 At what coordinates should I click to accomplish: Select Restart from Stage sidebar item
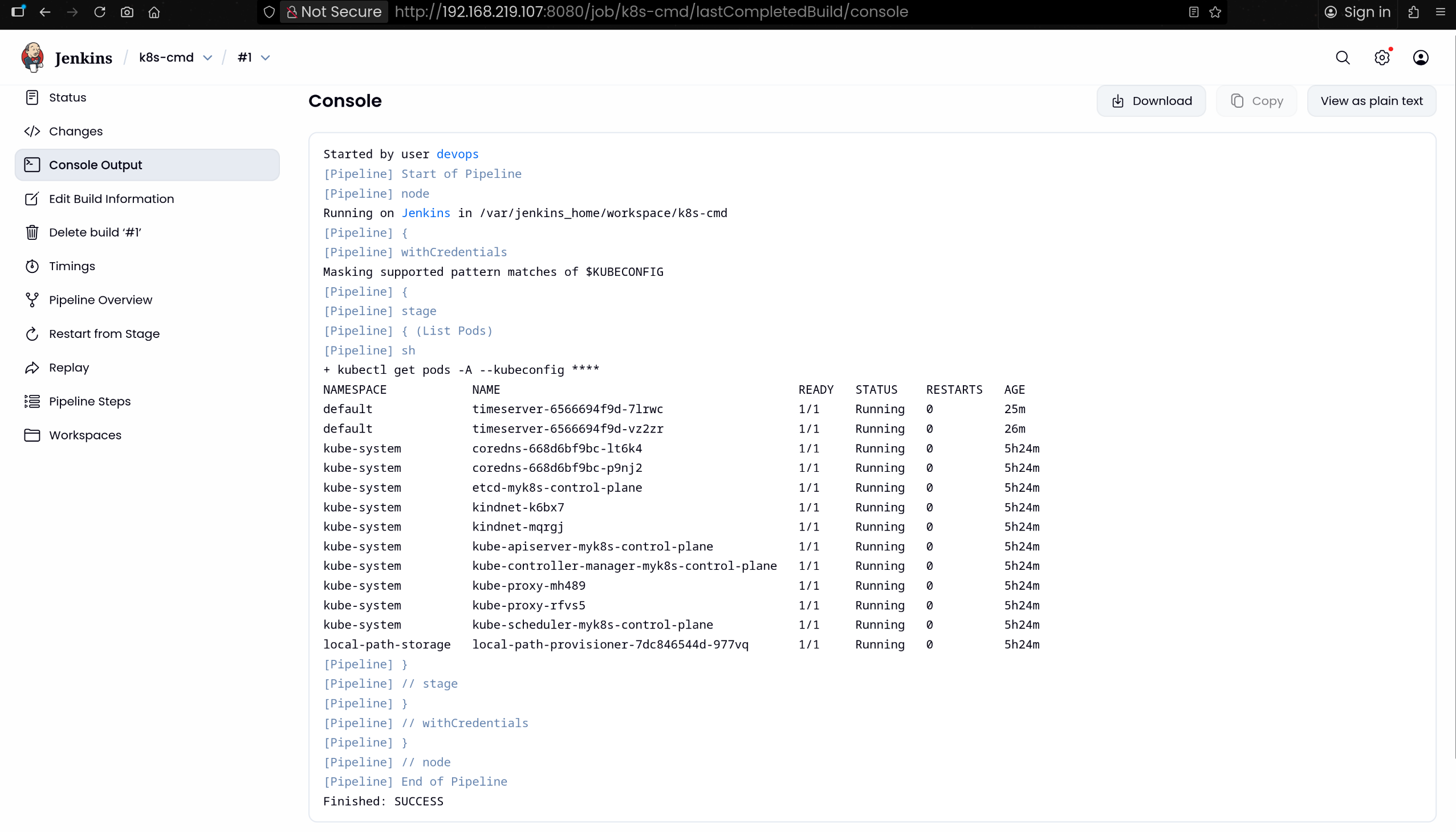coord(104,334)
